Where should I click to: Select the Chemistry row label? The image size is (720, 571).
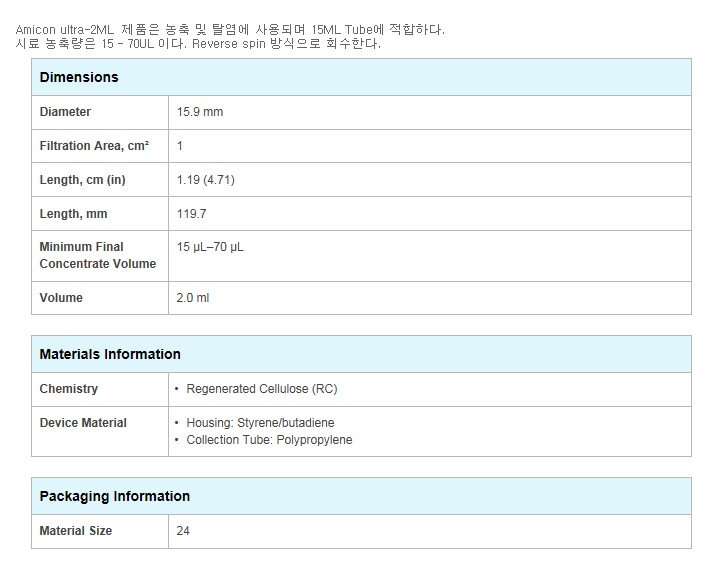coord(69,389)
